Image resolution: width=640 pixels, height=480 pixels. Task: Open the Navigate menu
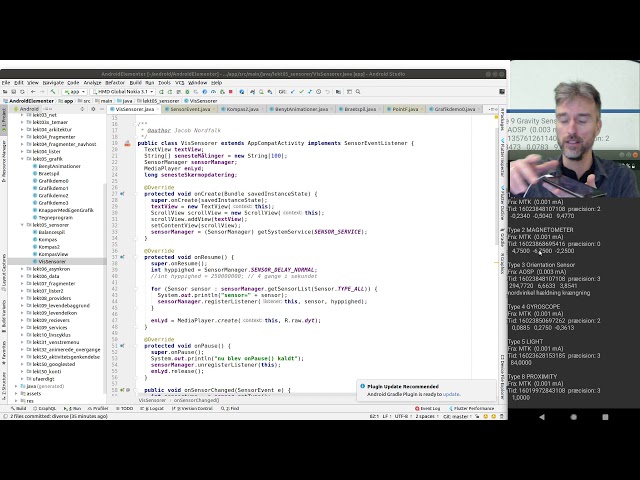pyautogui.click(x=53, y=82)
